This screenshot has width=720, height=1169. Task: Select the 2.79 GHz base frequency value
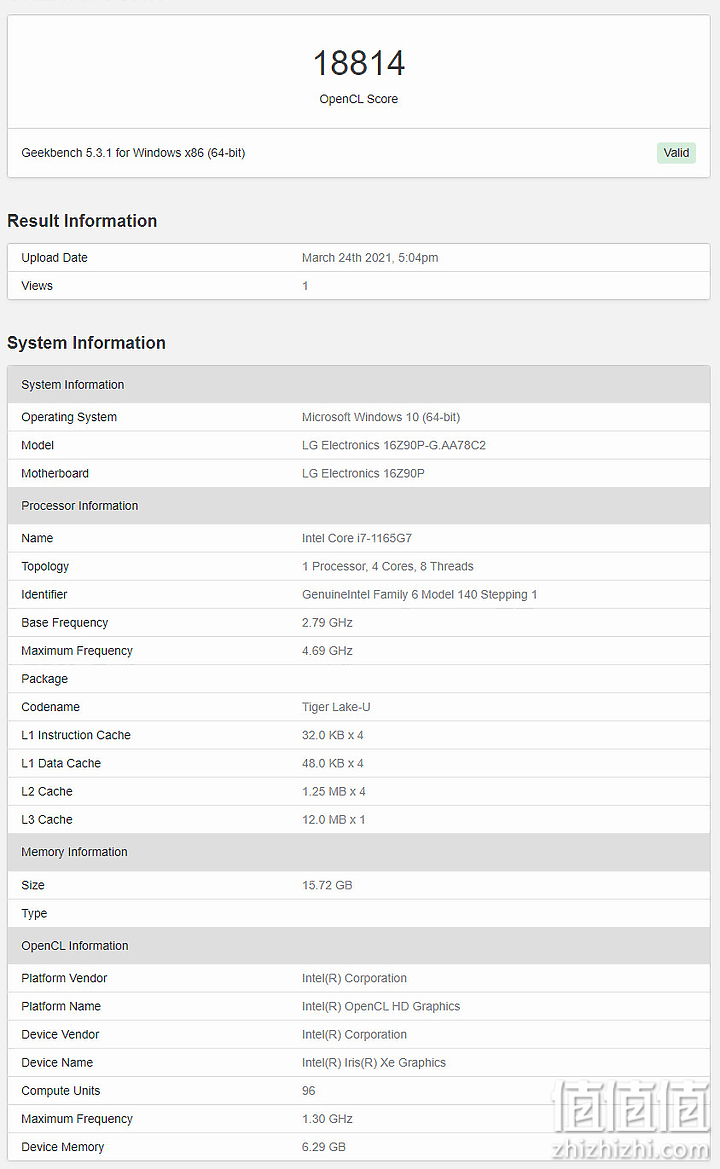[327, 623]
